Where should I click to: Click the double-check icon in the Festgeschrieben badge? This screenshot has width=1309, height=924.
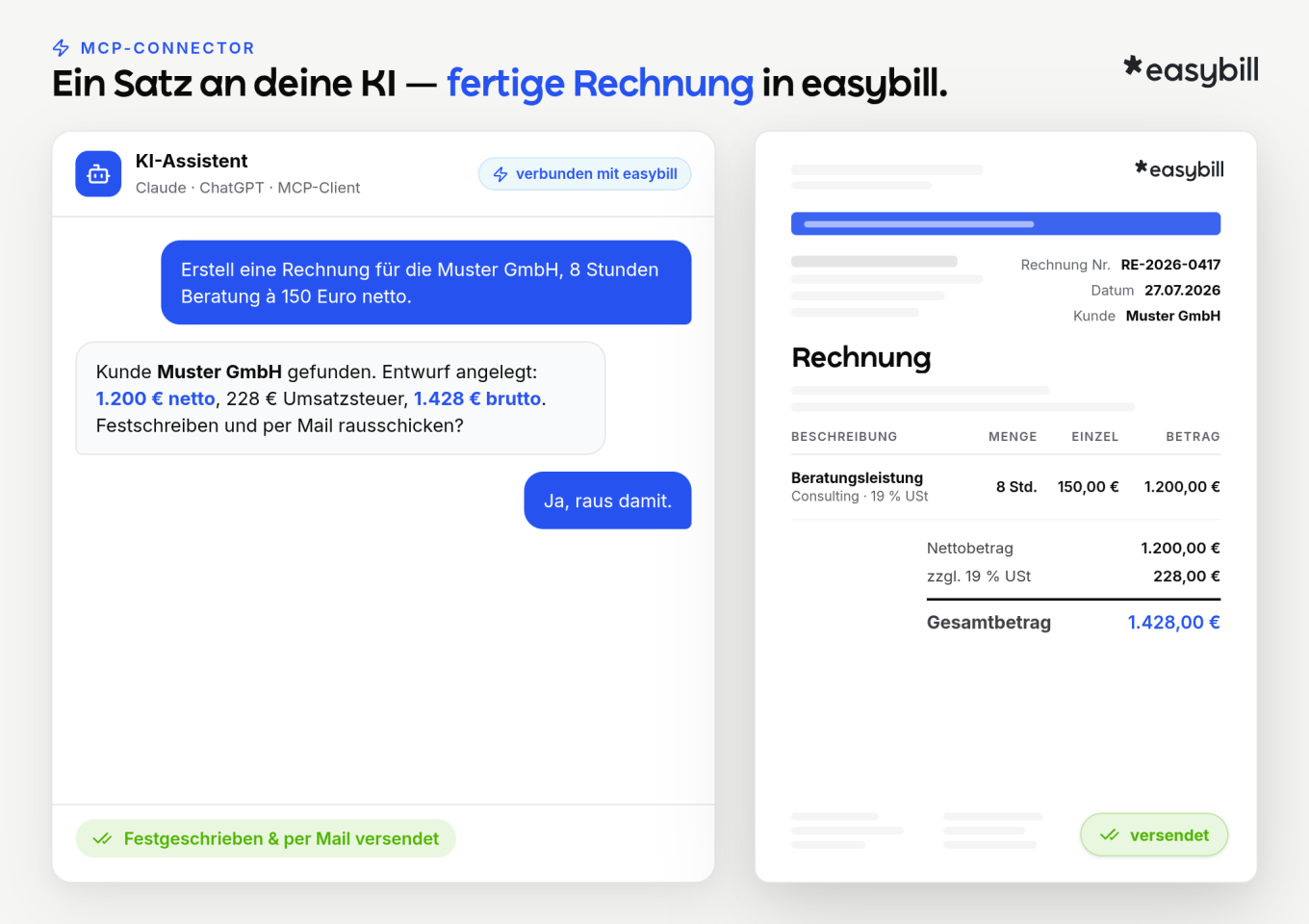[102, 839]
